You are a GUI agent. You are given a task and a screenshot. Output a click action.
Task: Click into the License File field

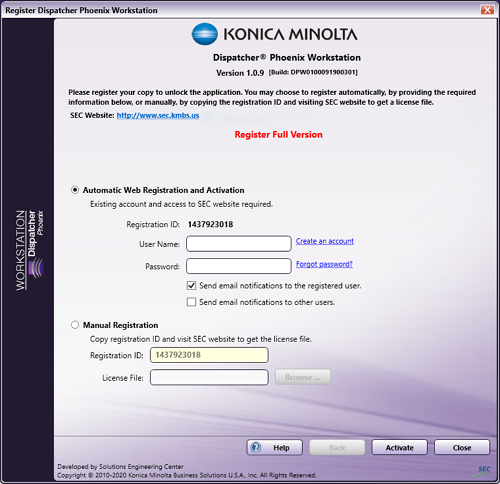tap(209, 377)
